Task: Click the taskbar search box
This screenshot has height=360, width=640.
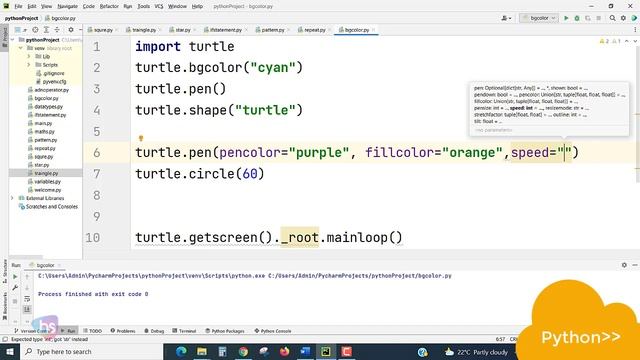Action: pos(91,351)
